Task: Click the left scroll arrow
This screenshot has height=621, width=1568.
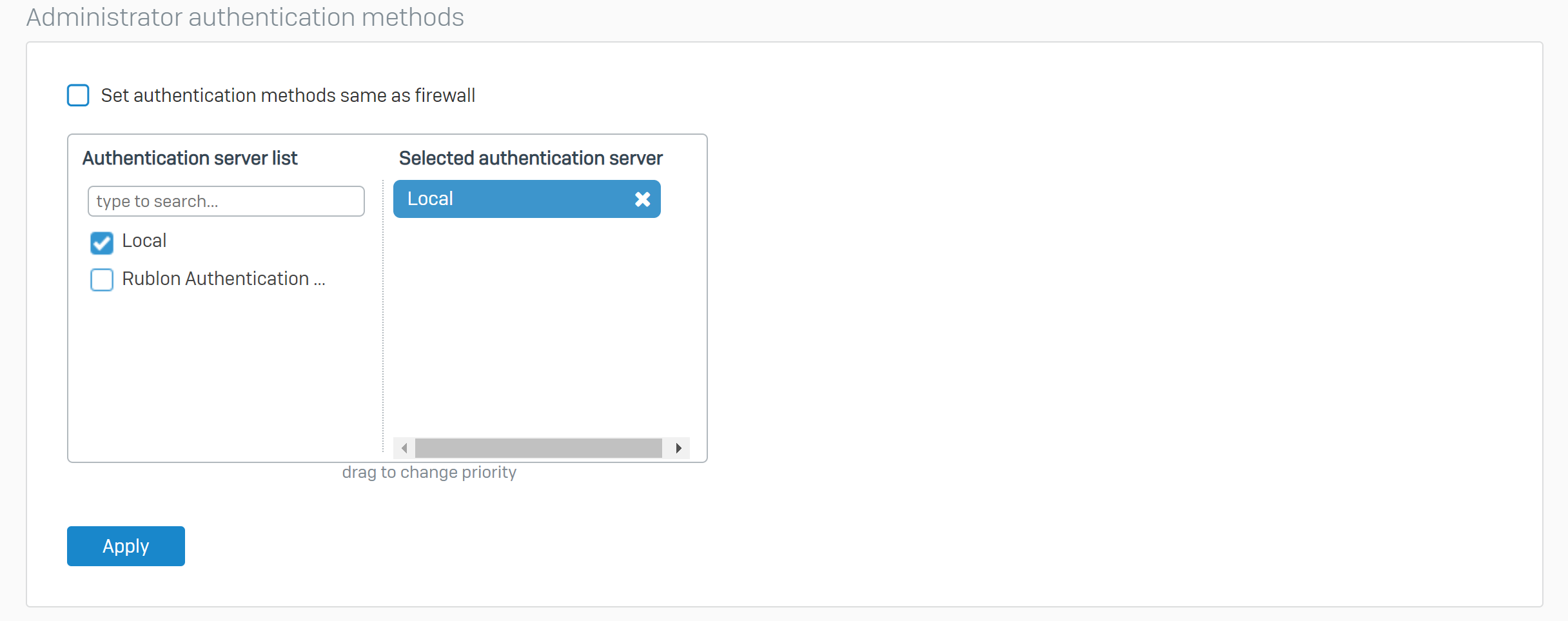Action: (404, 448)
